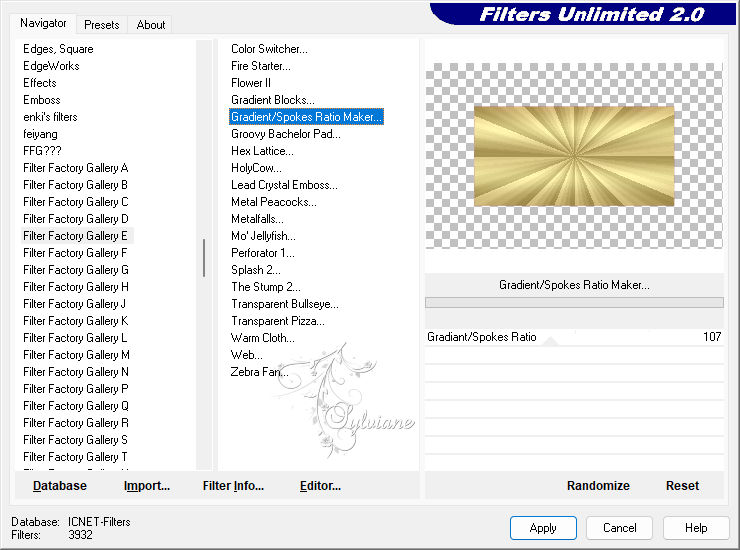Choose the Gradient Blocks filter

click(272, 100)
